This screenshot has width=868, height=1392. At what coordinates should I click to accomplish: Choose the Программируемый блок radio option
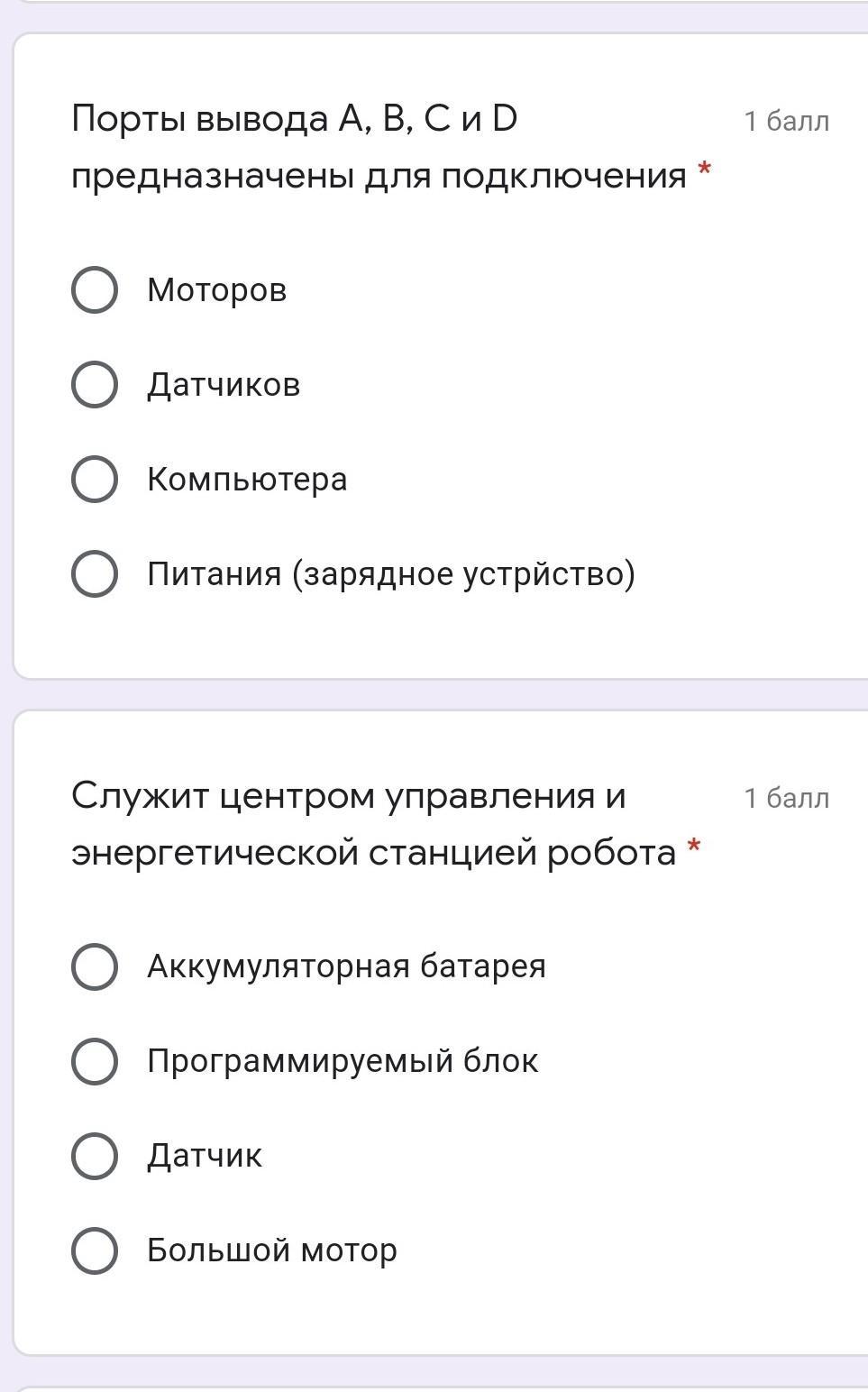pyautogui.click(x=95, y=1061)
